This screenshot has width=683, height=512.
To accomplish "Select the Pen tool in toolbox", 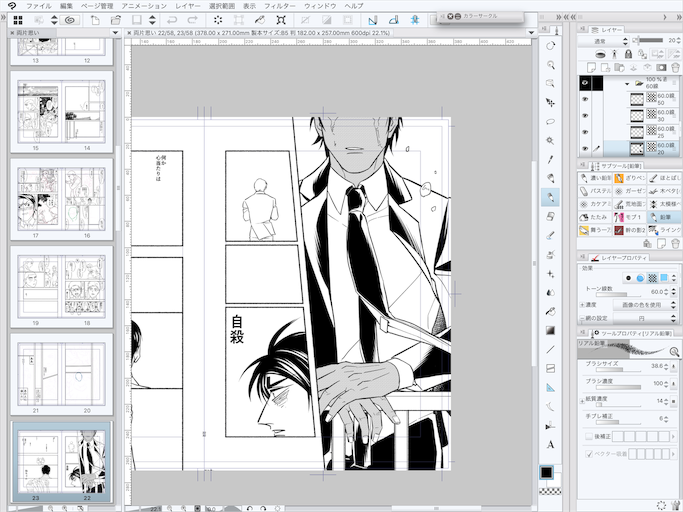I will click(x=551, y=178).
